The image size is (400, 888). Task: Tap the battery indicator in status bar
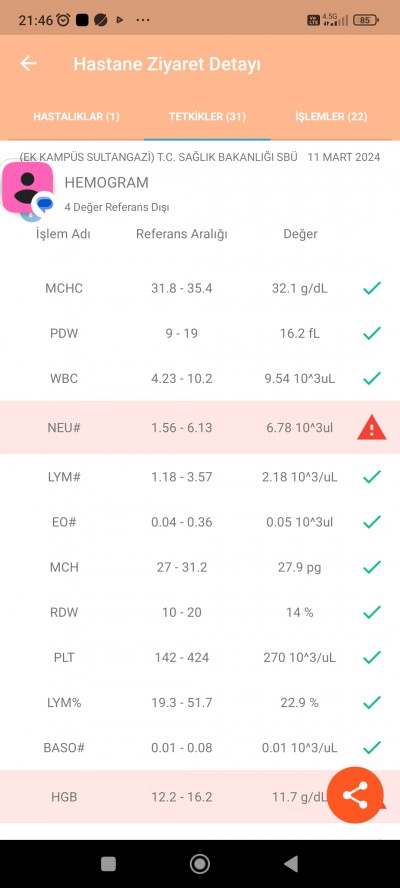click(x=366, y=20)
